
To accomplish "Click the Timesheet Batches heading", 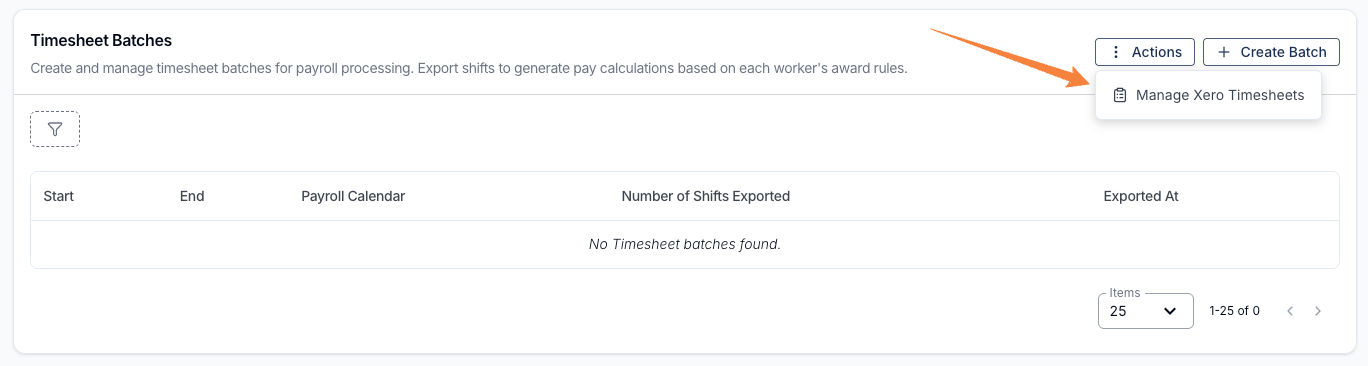I will [x=101, y=41].
